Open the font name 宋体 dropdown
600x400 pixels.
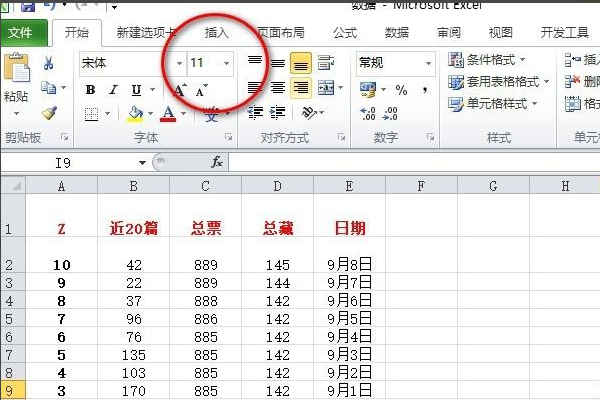[x=179, y=63]
